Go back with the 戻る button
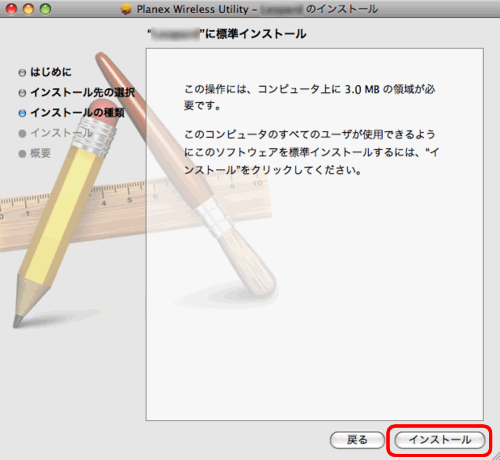 [x=357, y=440]
